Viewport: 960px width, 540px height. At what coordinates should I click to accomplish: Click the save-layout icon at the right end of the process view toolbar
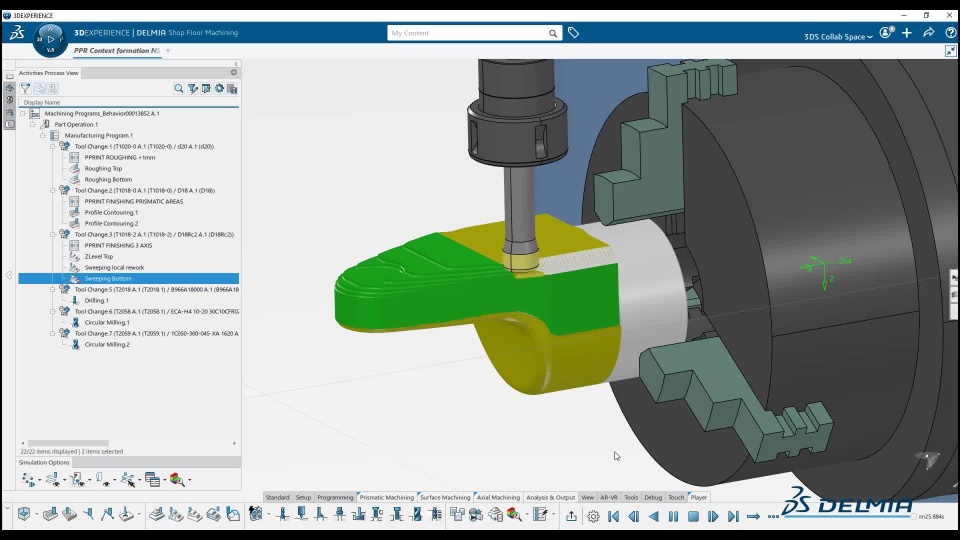tap(232, 89)
